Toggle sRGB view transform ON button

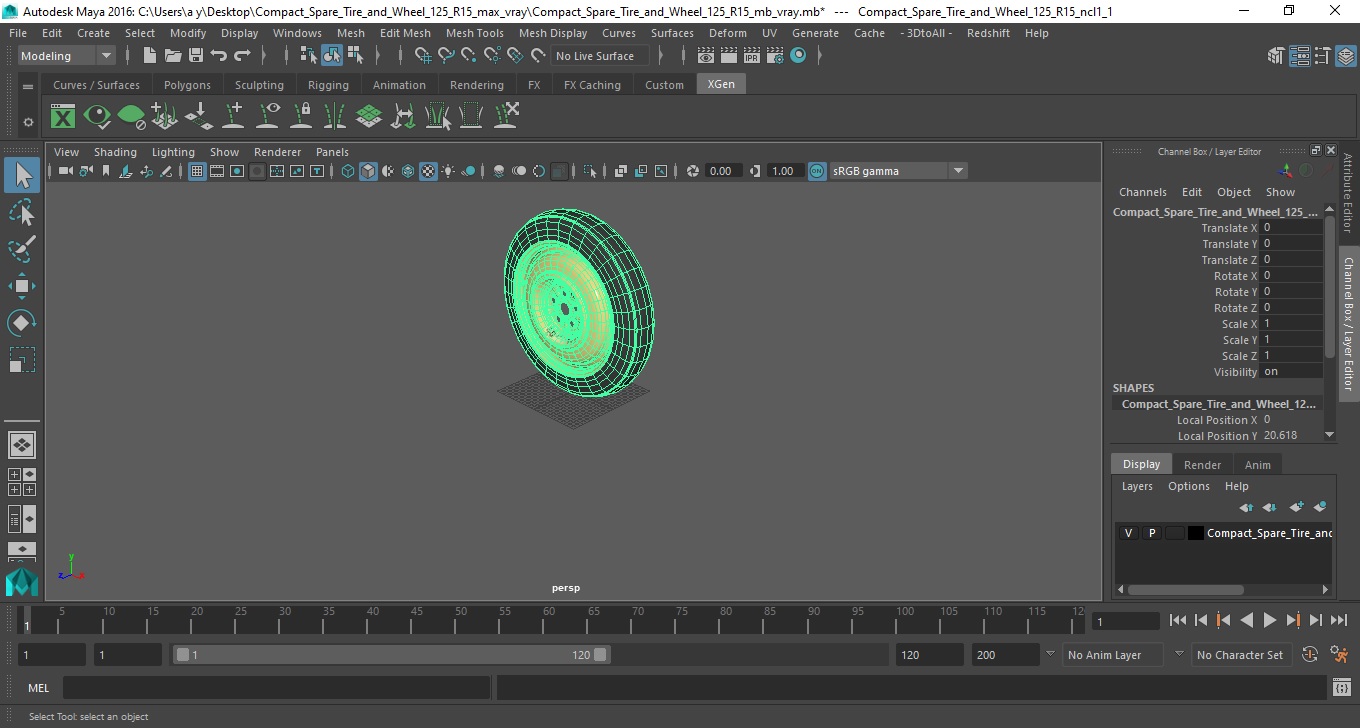(x=817, y=171)
